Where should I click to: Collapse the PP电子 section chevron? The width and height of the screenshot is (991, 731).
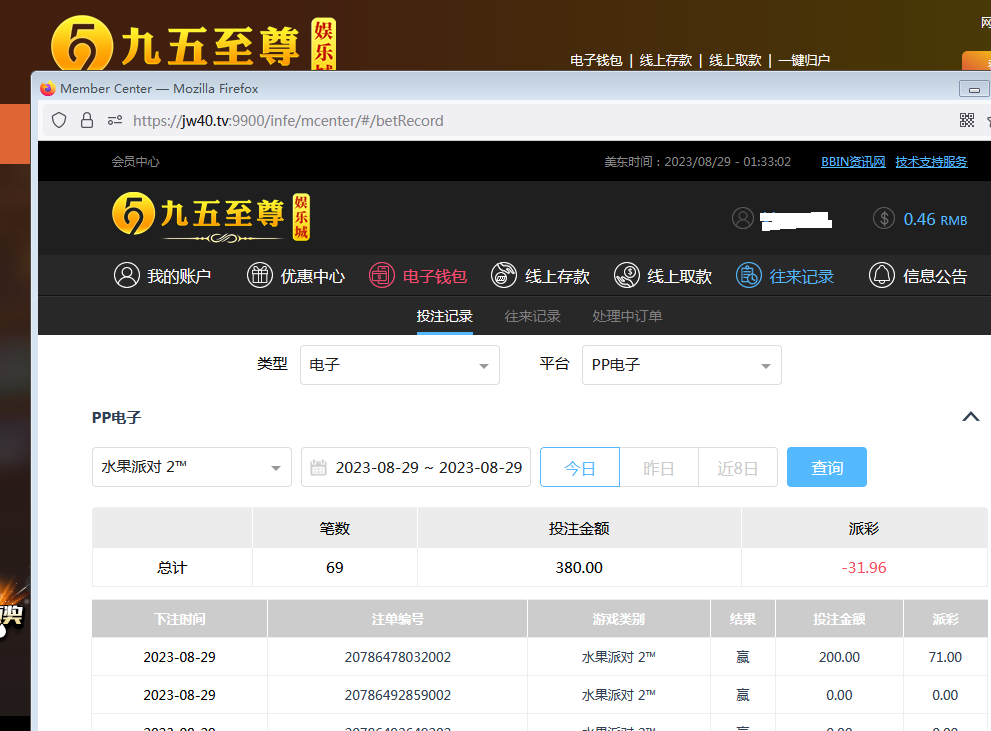(970, 417)
